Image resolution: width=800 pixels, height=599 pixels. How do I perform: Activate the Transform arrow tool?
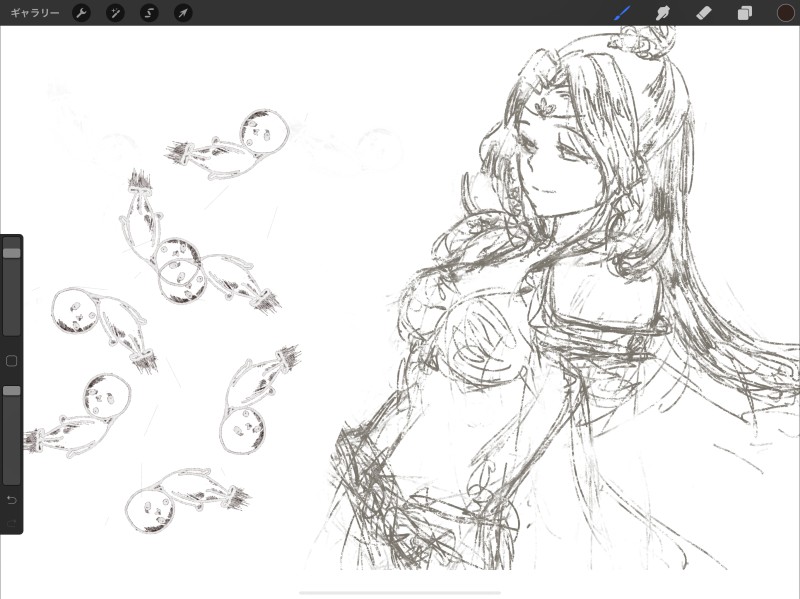point(183,13)
